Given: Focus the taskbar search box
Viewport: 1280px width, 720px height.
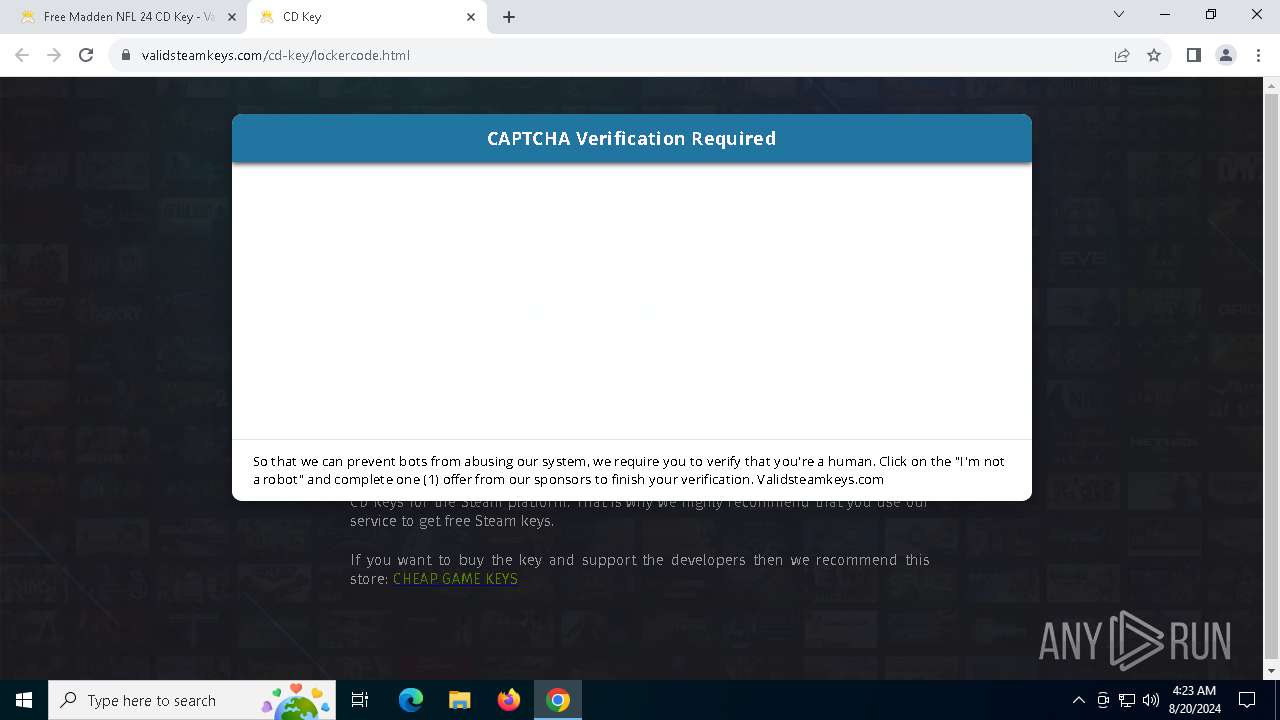Looking at the screenshot, I should (193, 700).
